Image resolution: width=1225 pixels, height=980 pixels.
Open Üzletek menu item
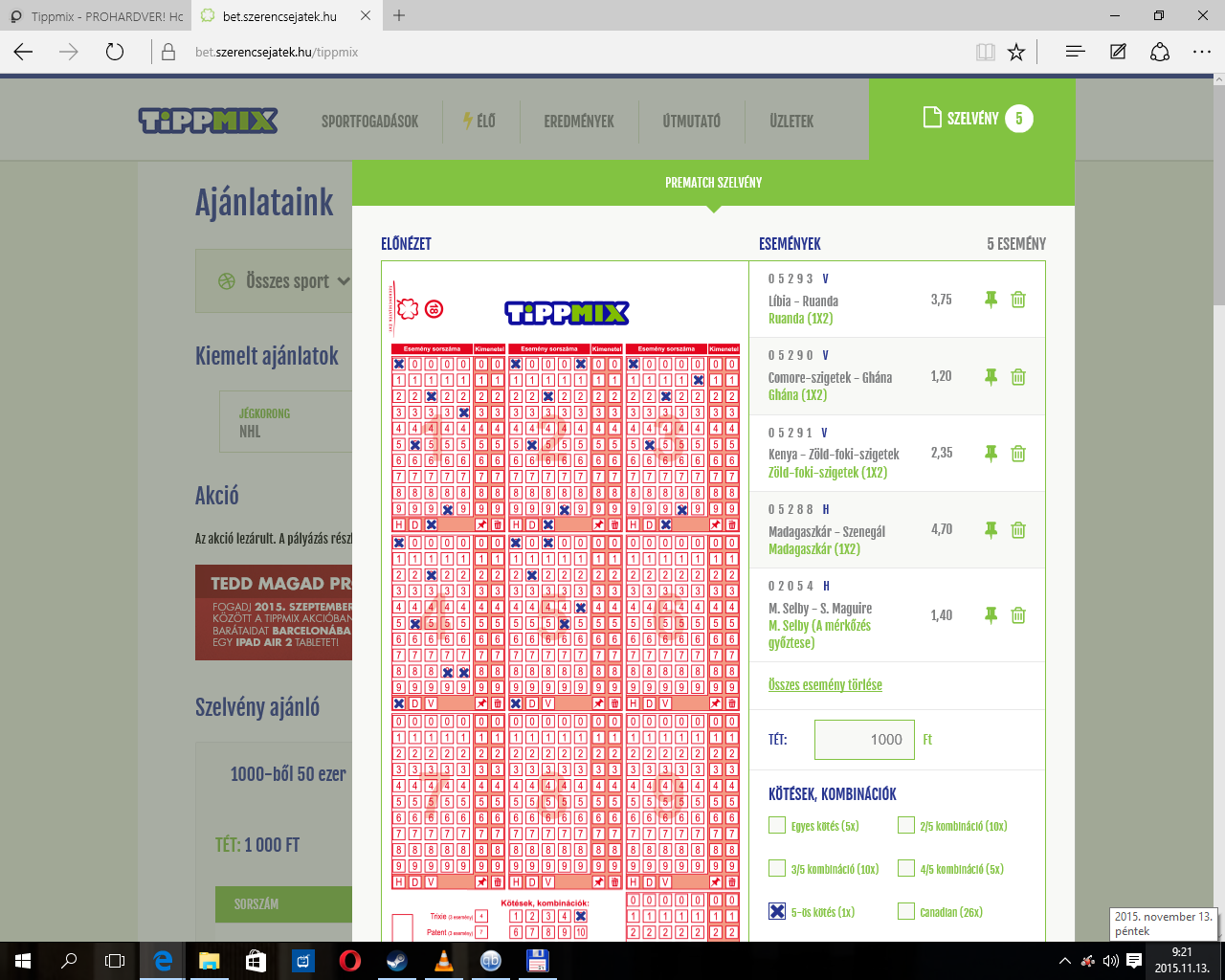(791, 122)
